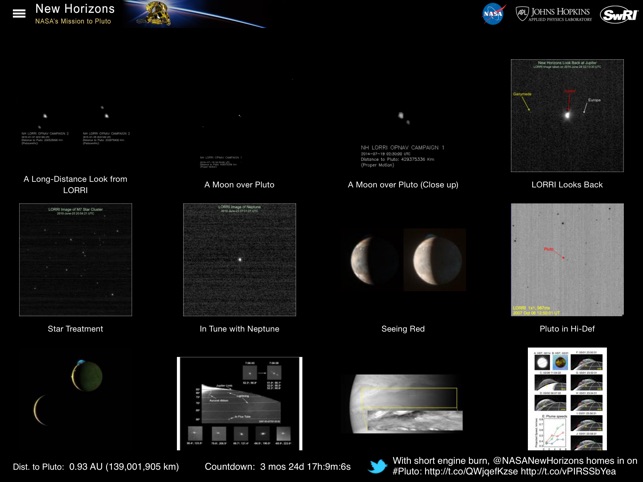Open the Jupiter limb diagram thumbnail

(x=239, y=404)
